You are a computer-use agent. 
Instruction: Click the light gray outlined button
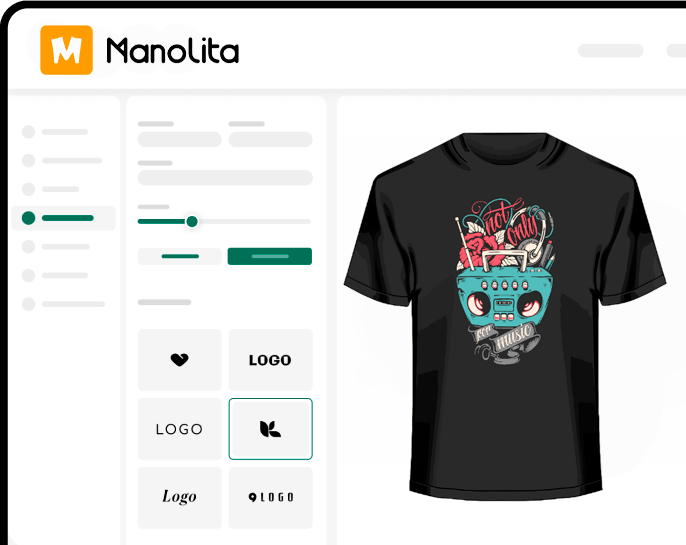pos(179,256)
